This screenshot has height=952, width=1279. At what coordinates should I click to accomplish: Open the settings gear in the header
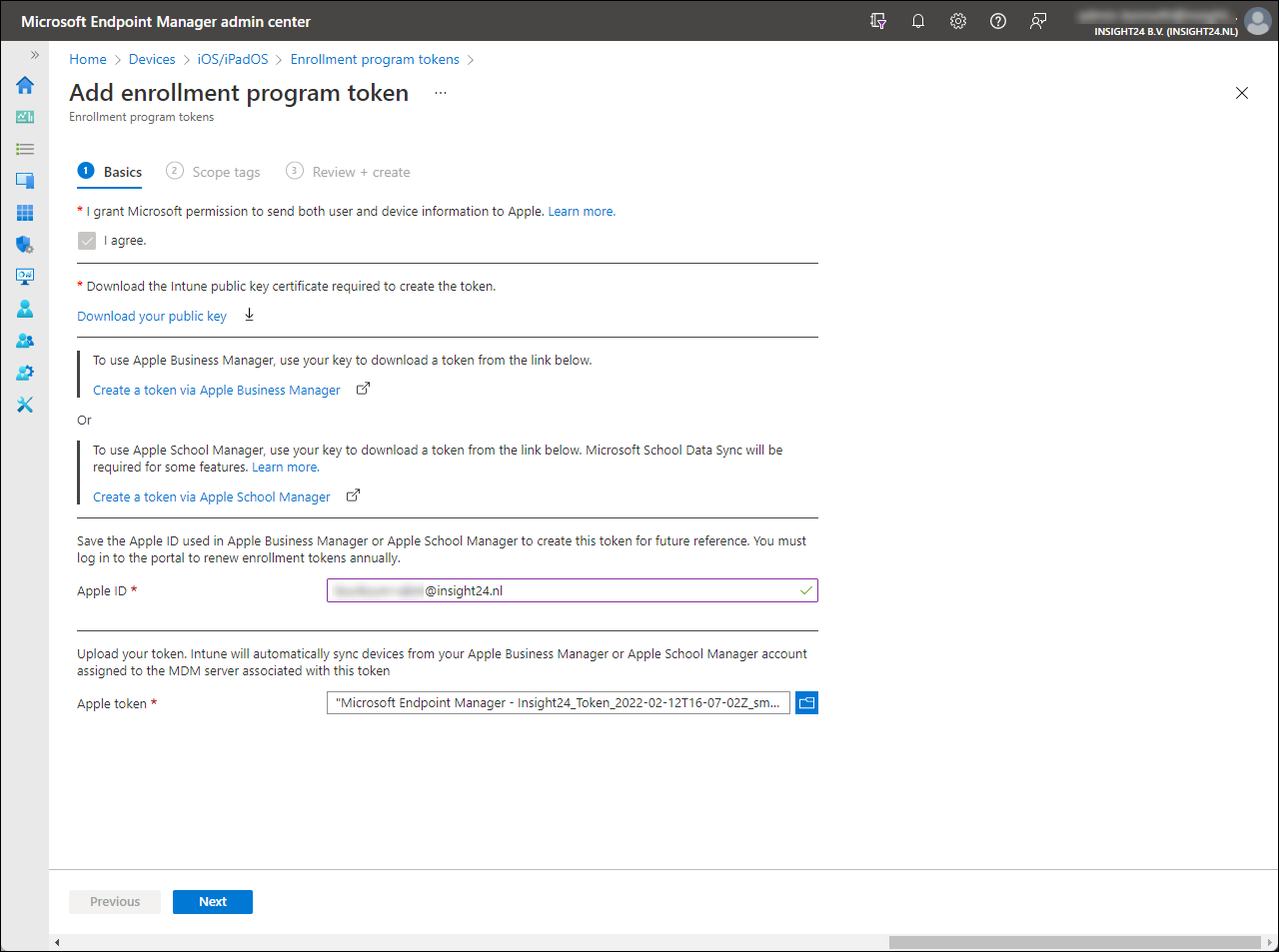[x=958, y=21]
